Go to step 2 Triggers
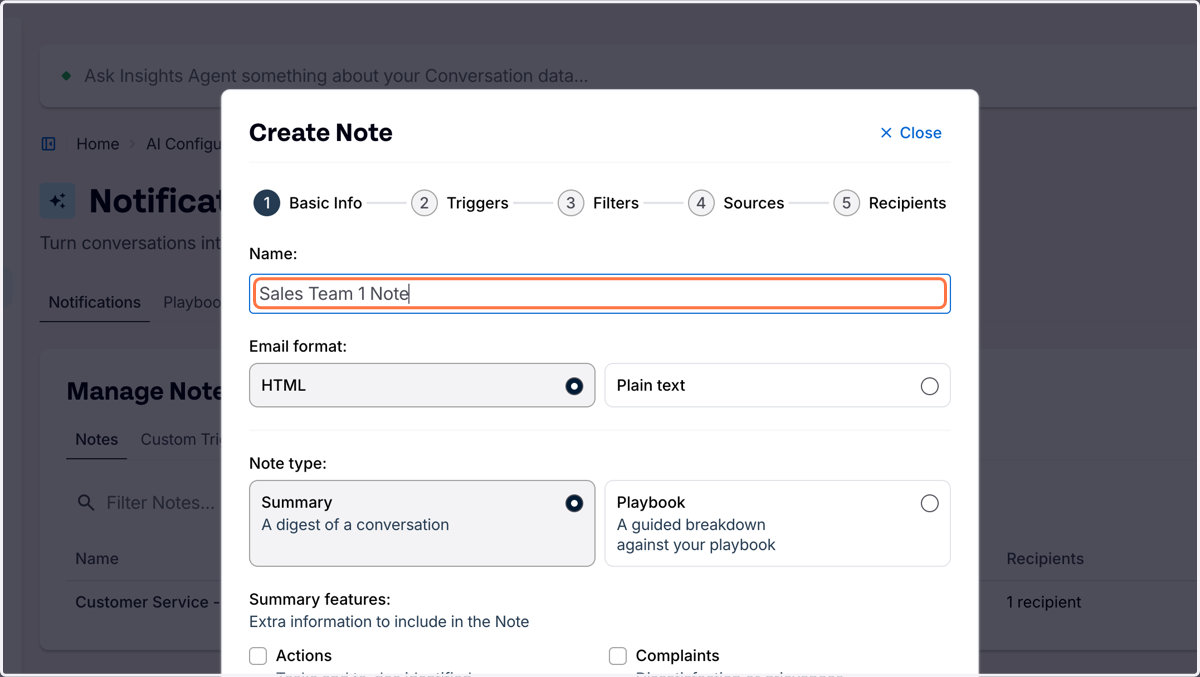Screen dimensions: 1200x677 point(460,203)
